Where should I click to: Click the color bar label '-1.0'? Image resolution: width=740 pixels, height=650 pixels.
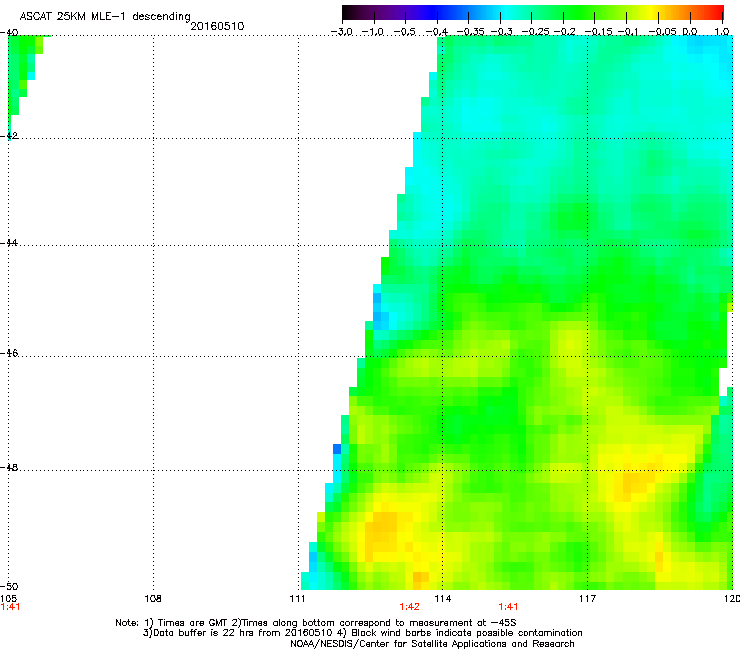point(373,32)
